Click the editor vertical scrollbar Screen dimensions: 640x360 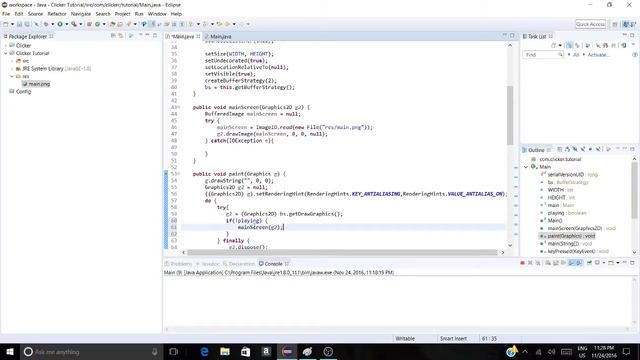pyautogui.click(x=510, y=115)
